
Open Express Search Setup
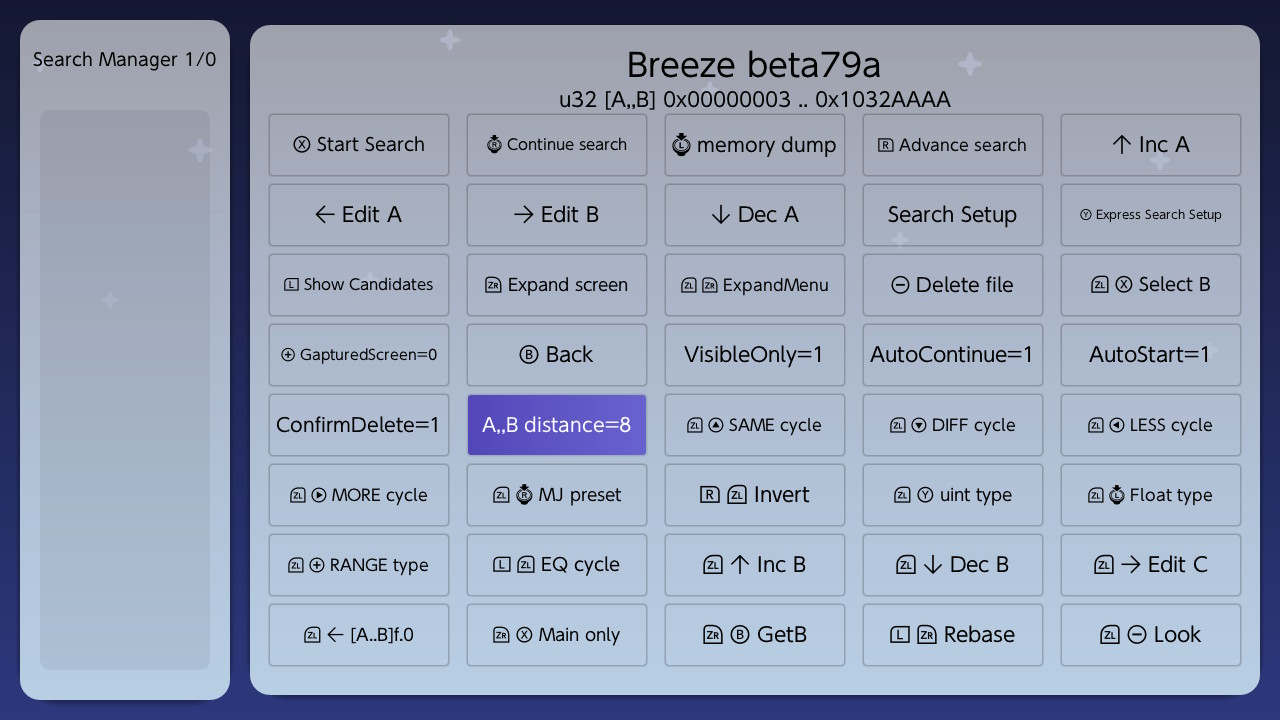tap(1151, 215)
